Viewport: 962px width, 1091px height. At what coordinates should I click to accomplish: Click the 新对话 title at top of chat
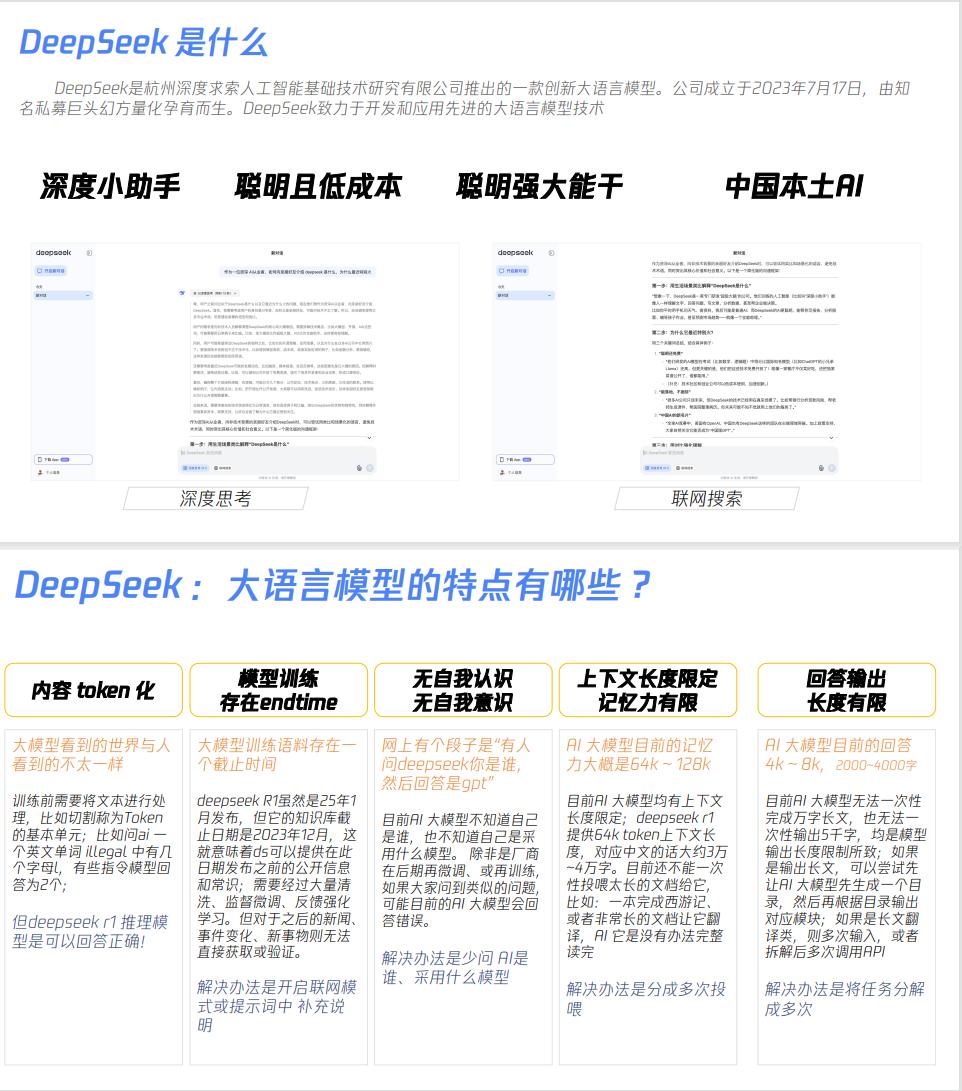279,251
